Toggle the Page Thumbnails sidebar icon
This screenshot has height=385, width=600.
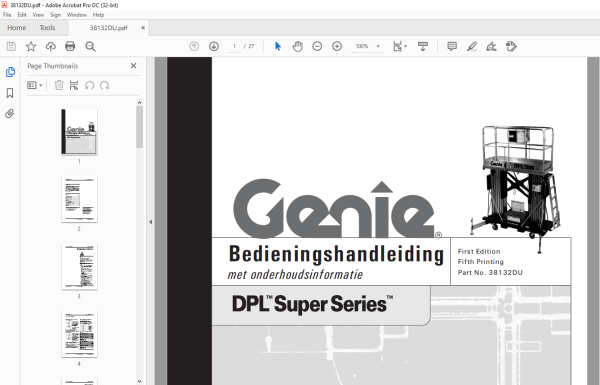point(10,72)
